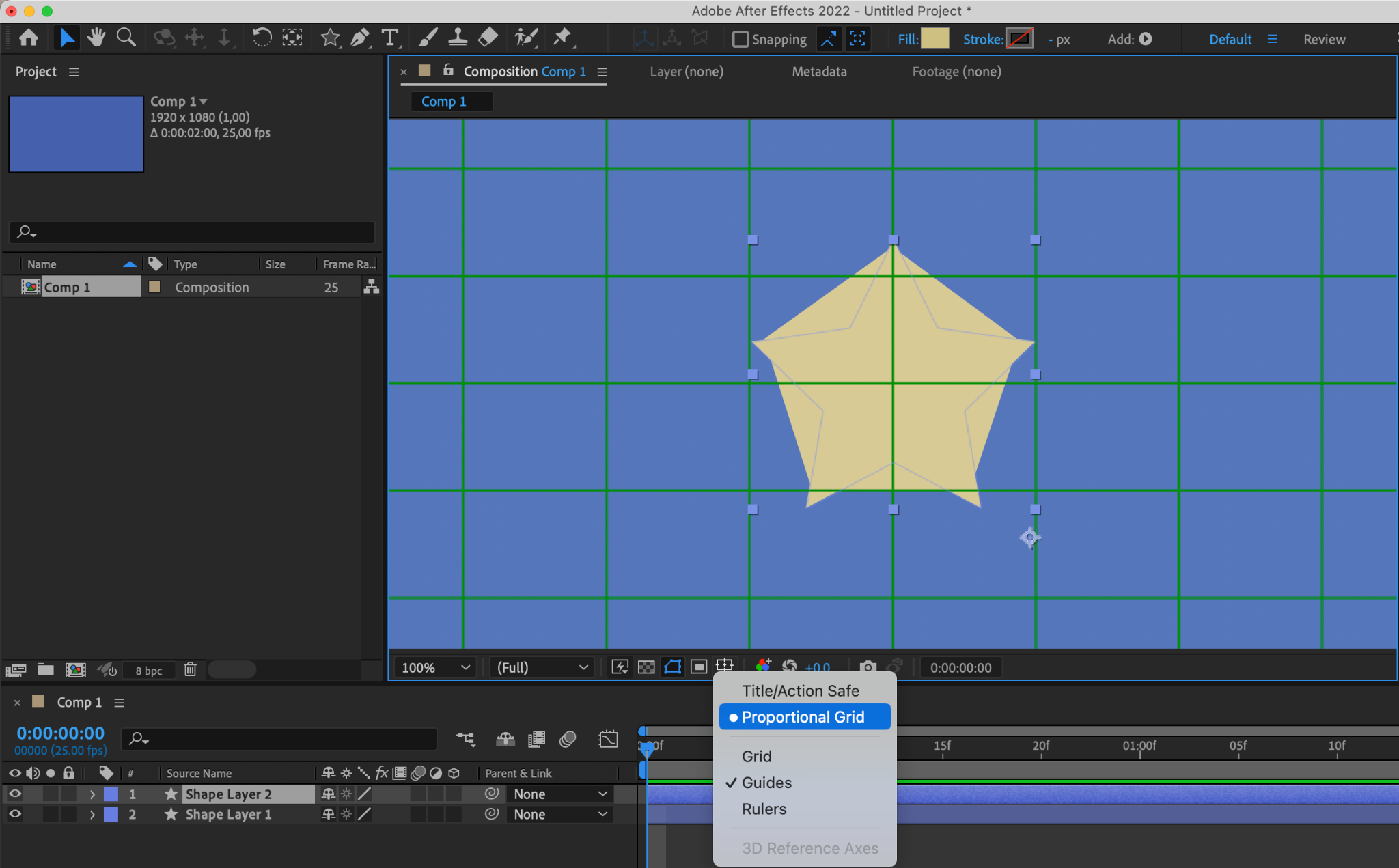Open the Fill color swatch
Screen dimensions: 1399x868
[x=934, y=39]
